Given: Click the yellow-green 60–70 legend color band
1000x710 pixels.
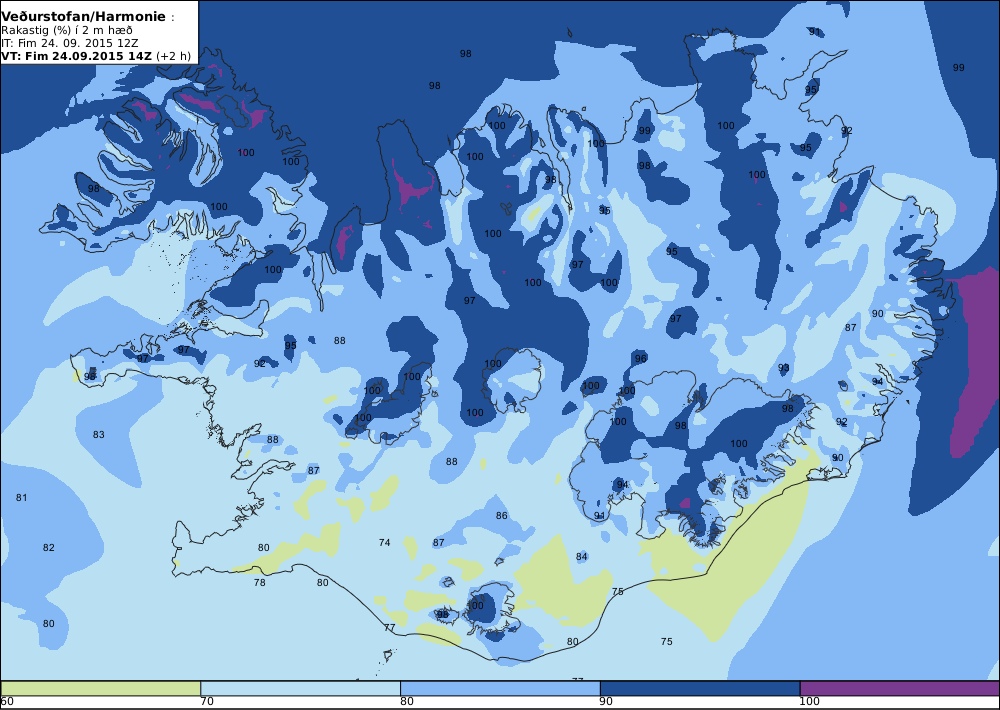Looking at the screenshot, I should (100, 688).
